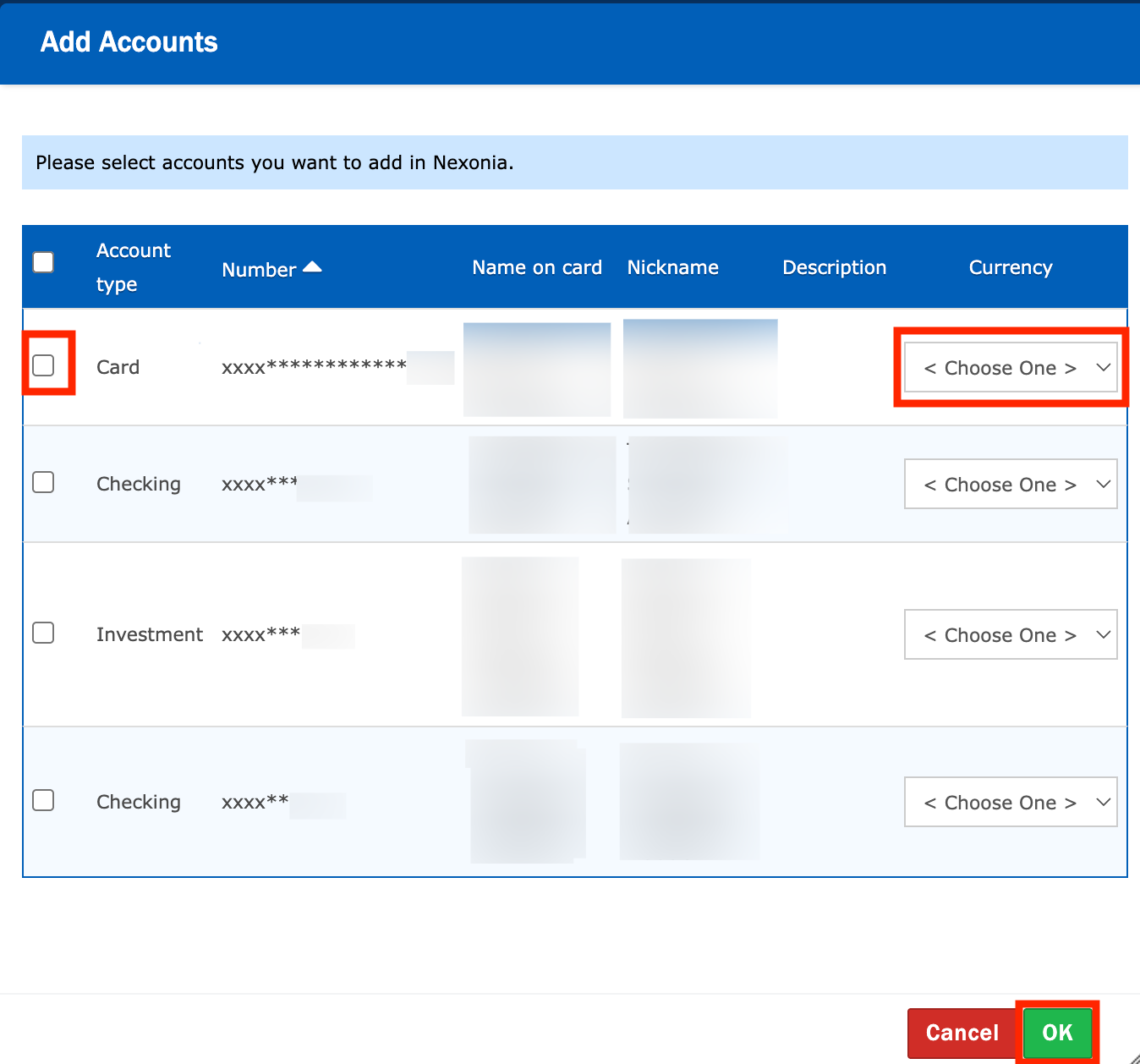
Task: Open the bottom Checking row's currency dropdown
Action: point(1010,803)
